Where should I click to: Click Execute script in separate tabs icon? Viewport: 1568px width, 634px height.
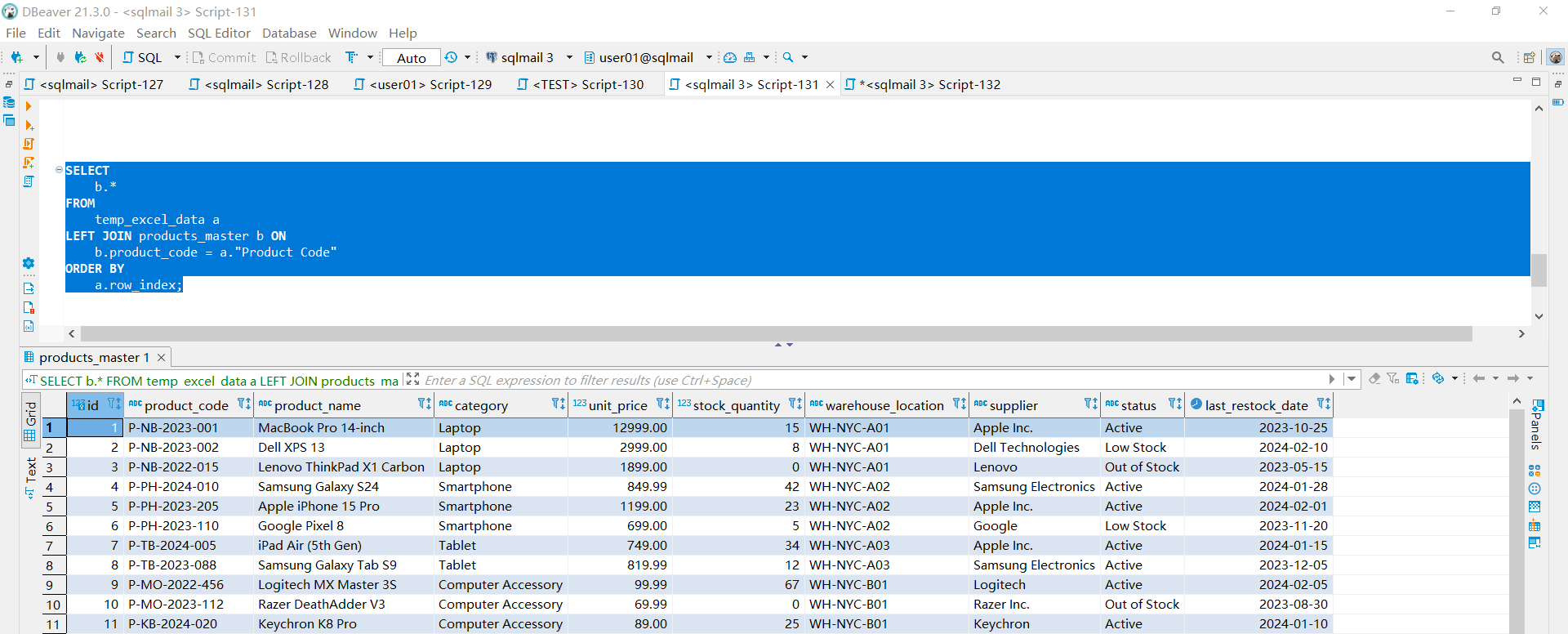[29, 163]
